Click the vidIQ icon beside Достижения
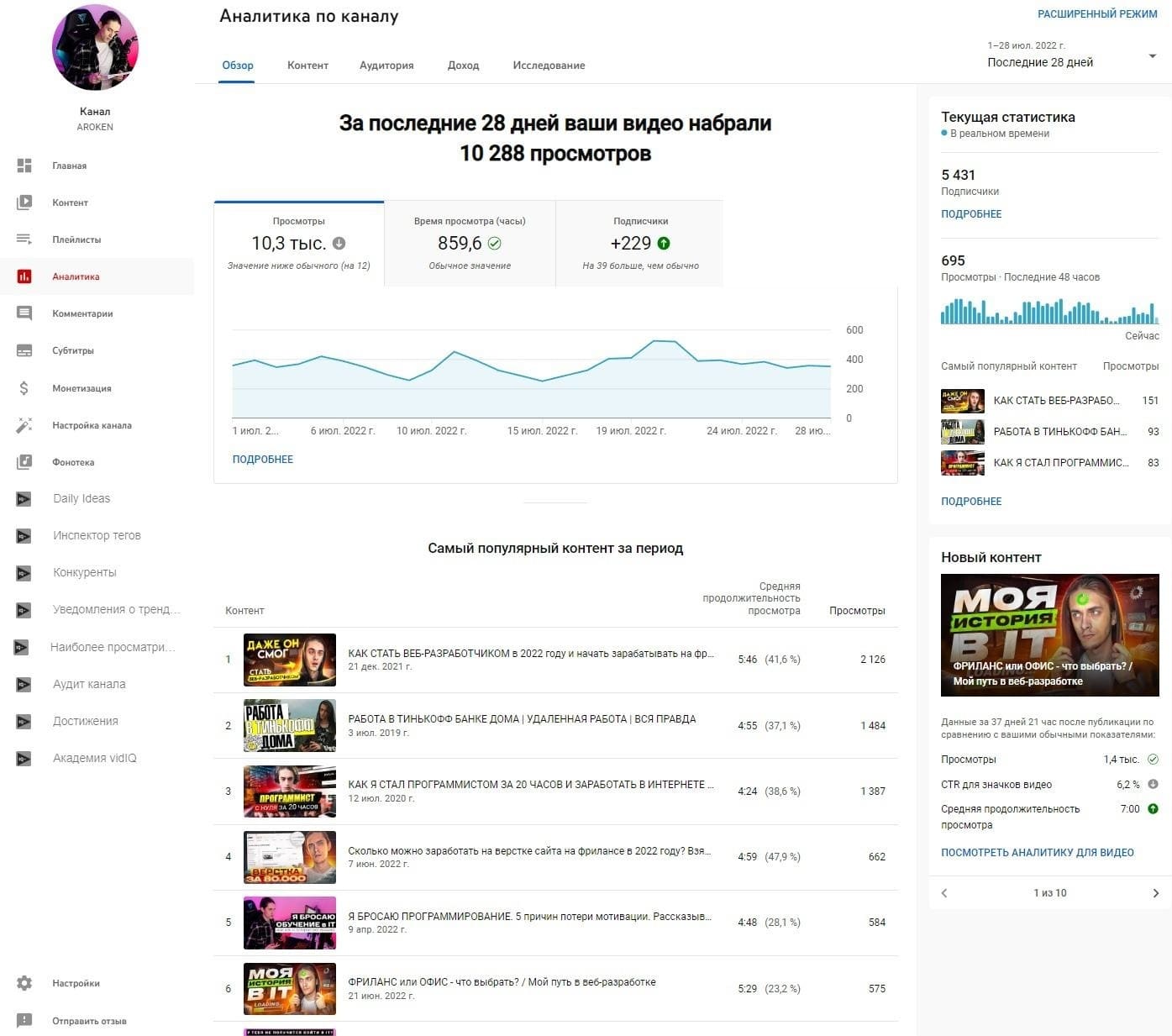Screen dimensions: 1172x1036 24,722
